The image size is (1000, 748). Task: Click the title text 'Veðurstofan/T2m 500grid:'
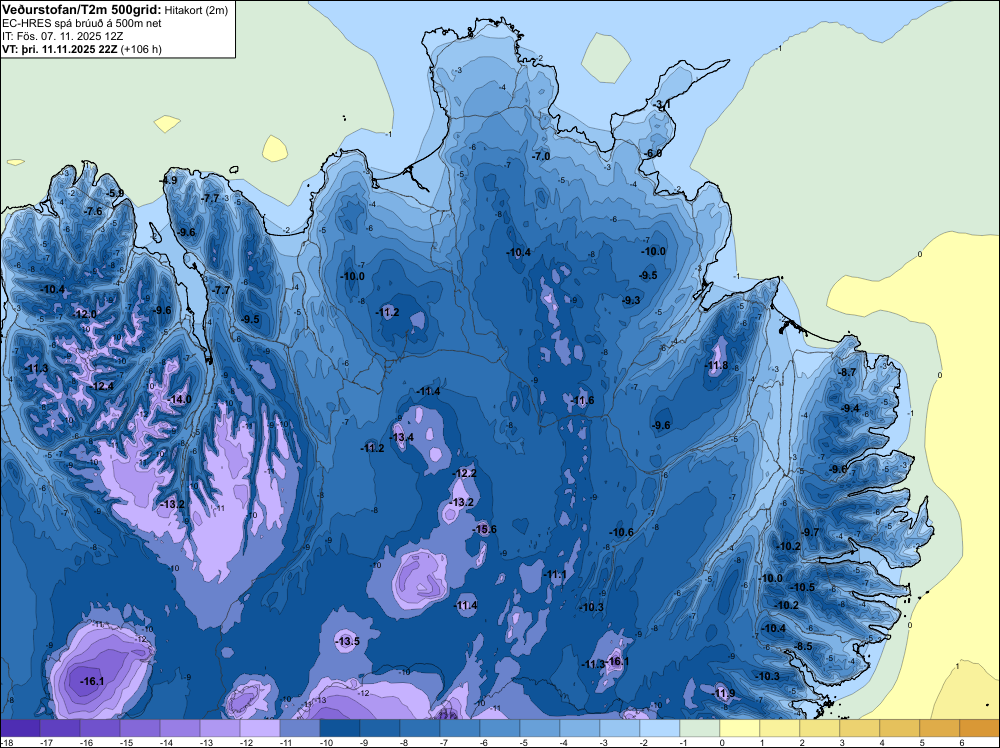coord(82,10)
